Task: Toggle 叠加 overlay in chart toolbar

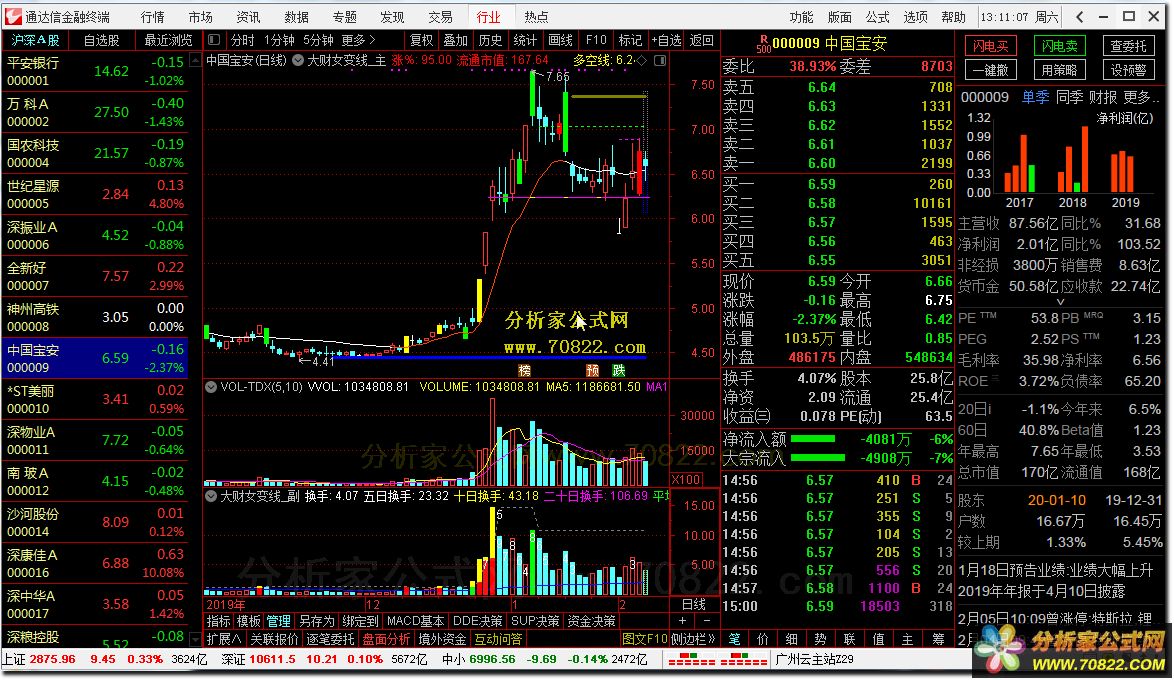Action: [x=455, y=40]
